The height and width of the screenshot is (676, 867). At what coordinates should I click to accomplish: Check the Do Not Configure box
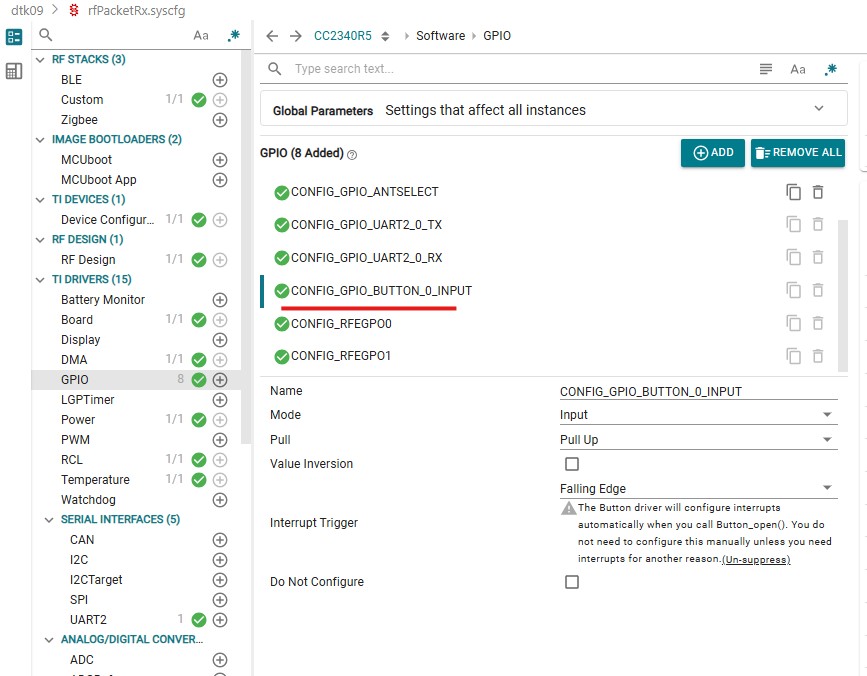572,581
